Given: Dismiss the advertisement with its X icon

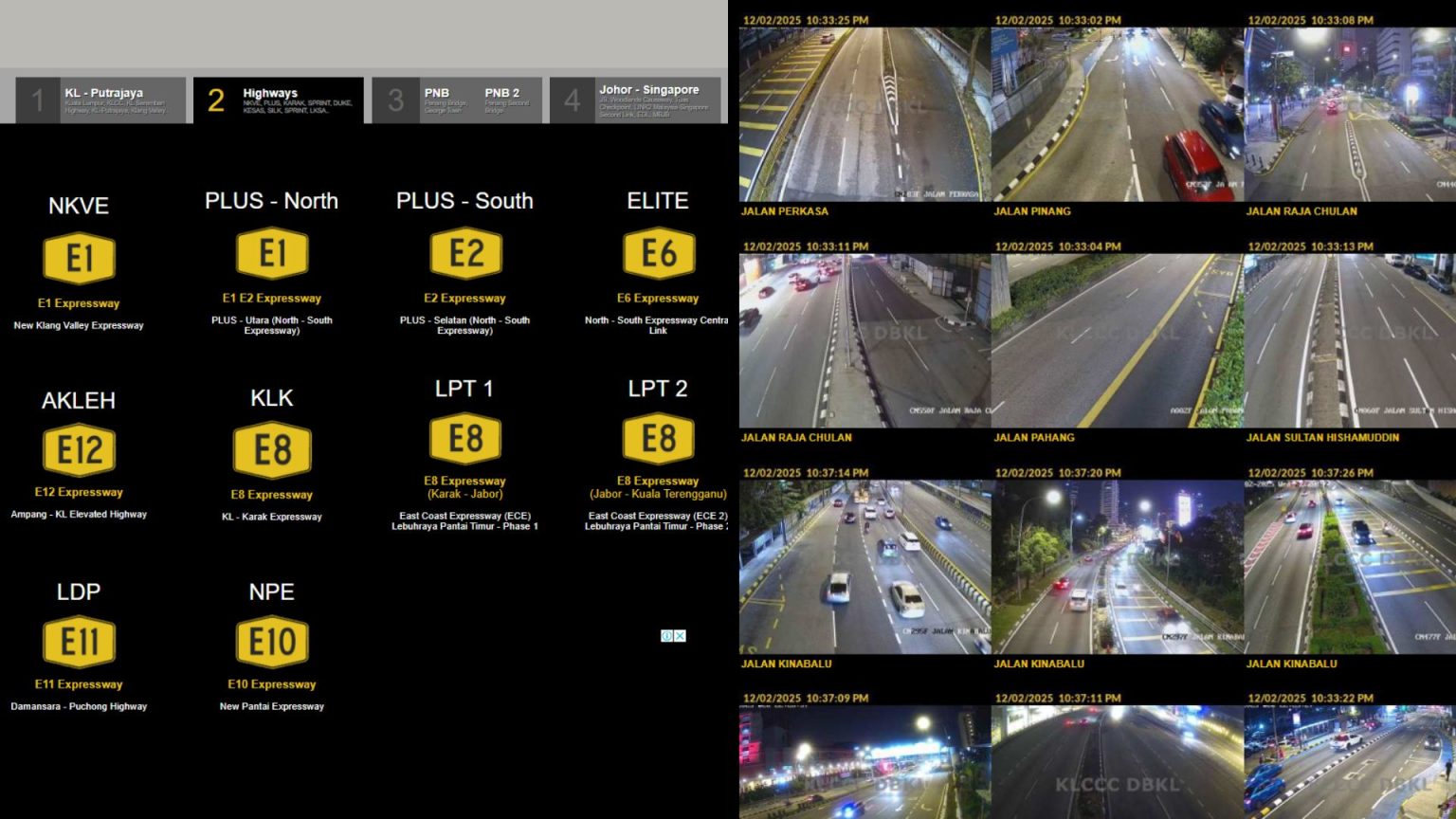Looking at the screenshot, I should tap(680, 636).
